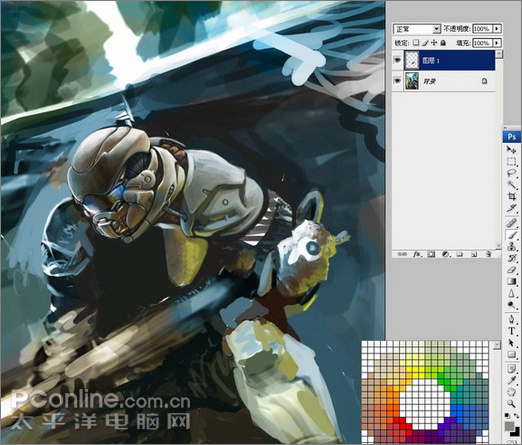The image size is (522, 445).
Task: Open the fill percentage arrow
Action: (x=497, y=43)
